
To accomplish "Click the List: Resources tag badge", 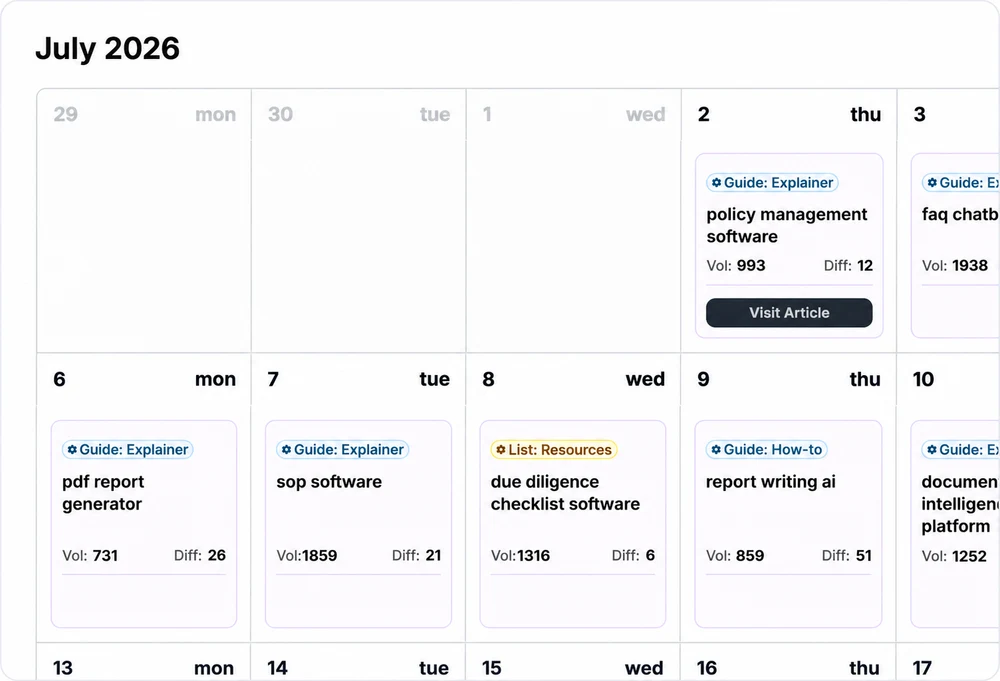I will [554, 450].
